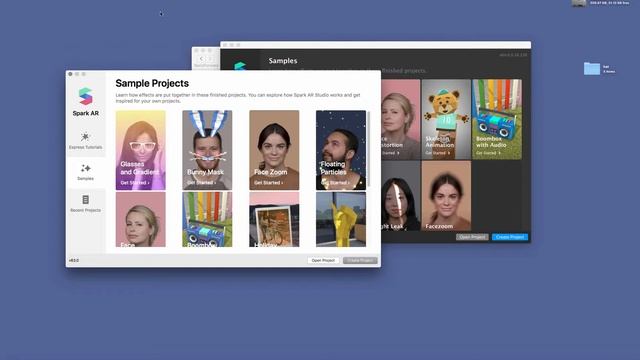This screenshot has width=640, height=360.
Task: Open the Bunny Mask sample project
Action: pos(207,150)
